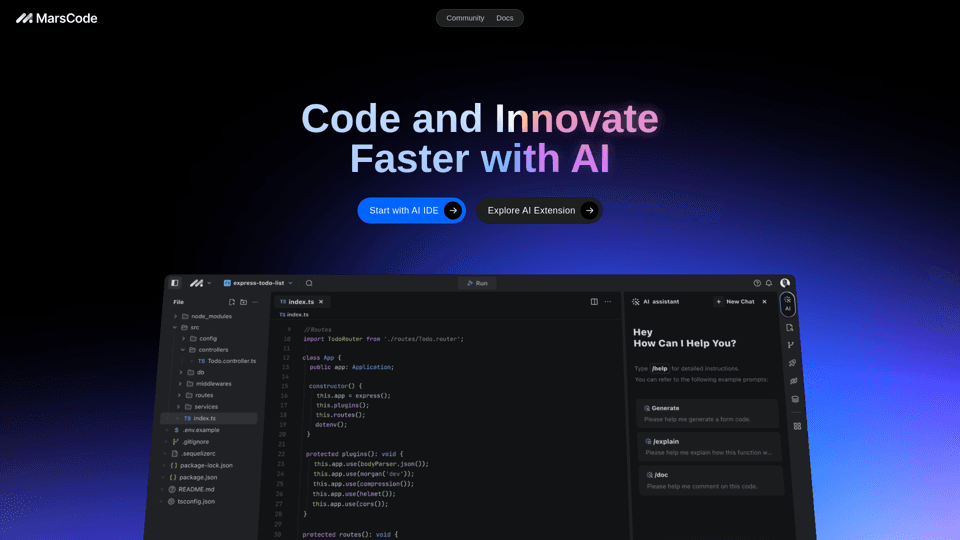Click Start with AI IDE button
This screenshot has height=540, width=960.
click(x=411, y=211)
